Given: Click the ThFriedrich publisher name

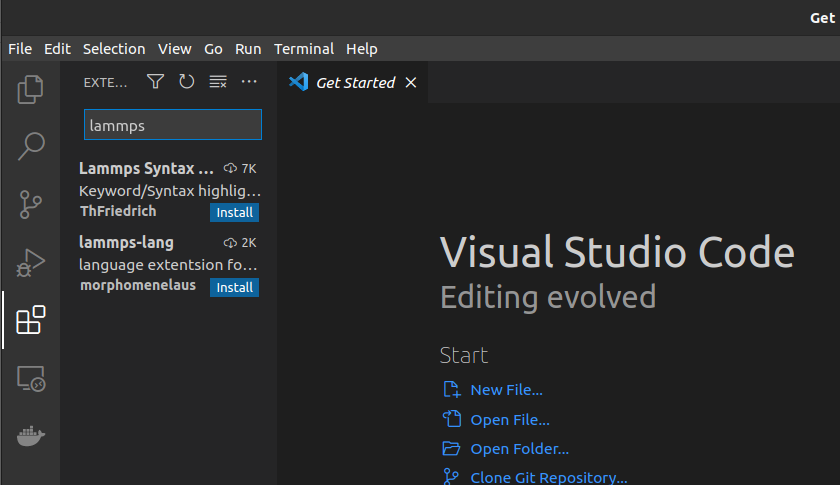Looking at the screenshot, I should [x=118, y=211].
